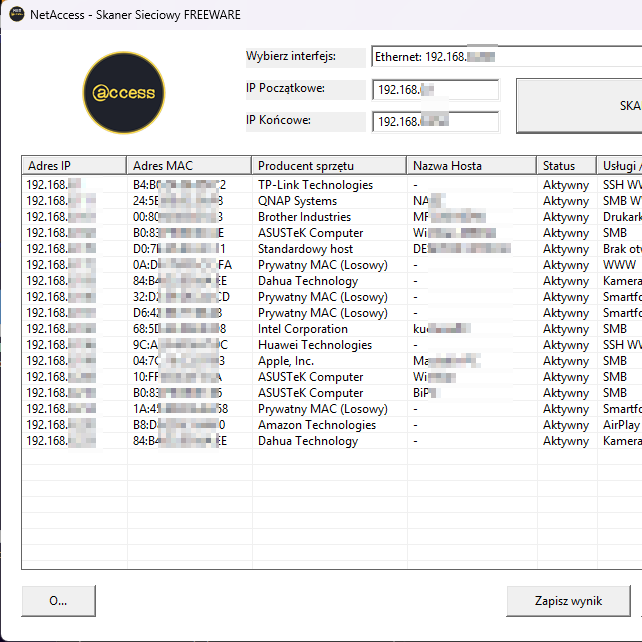Click the AirPlay service cell
Viewport: 642px width, 642px height.
point(622,425)
